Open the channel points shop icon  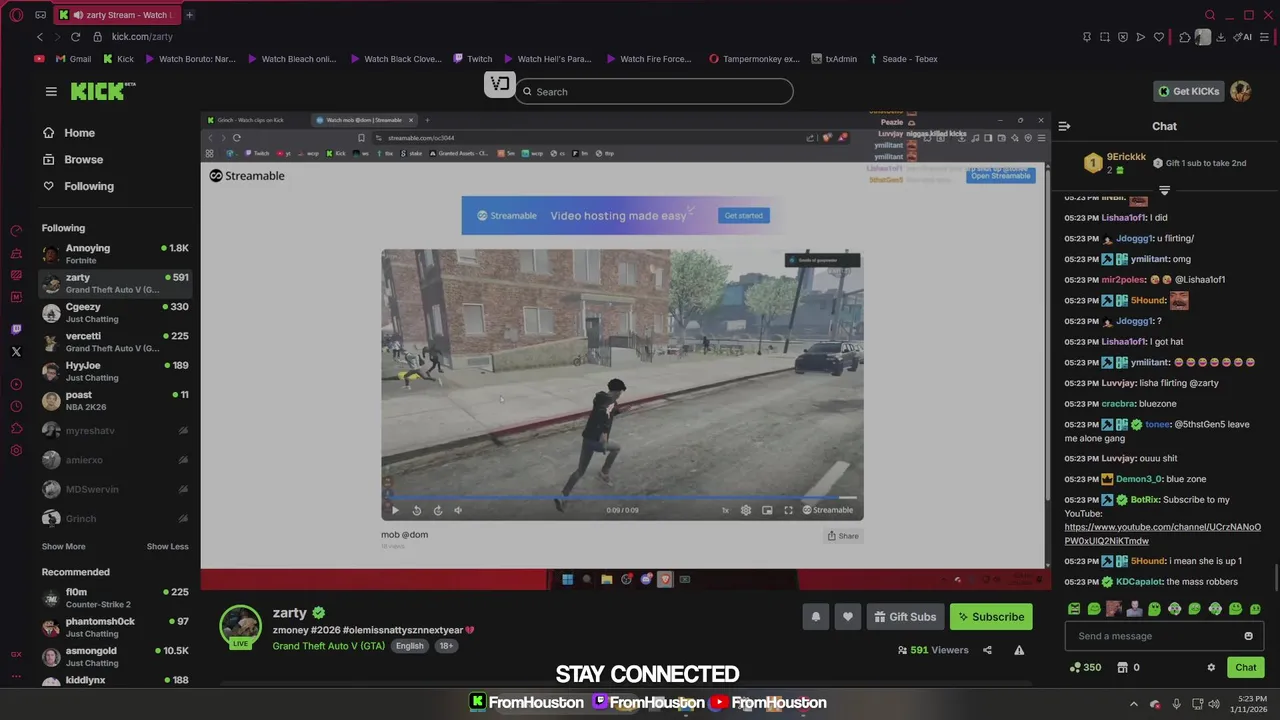click(1122, 667)
